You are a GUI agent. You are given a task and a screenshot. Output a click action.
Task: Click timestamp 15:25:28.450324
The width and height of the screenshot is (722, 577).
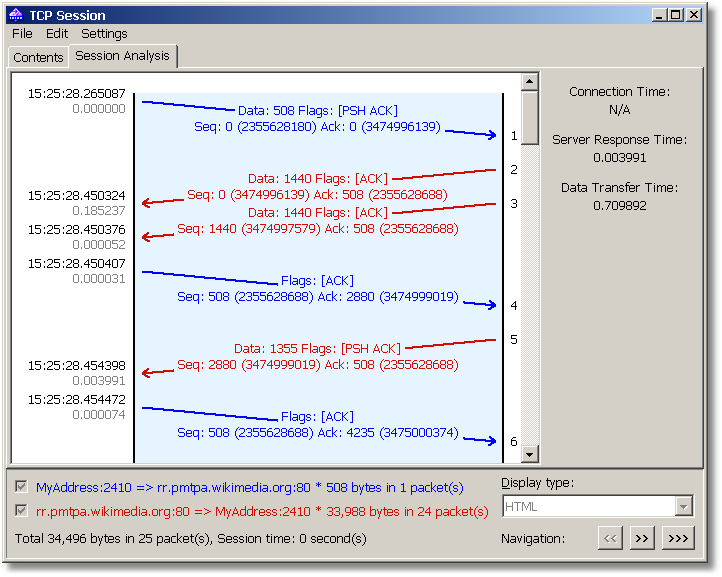[x=76, y=196]
